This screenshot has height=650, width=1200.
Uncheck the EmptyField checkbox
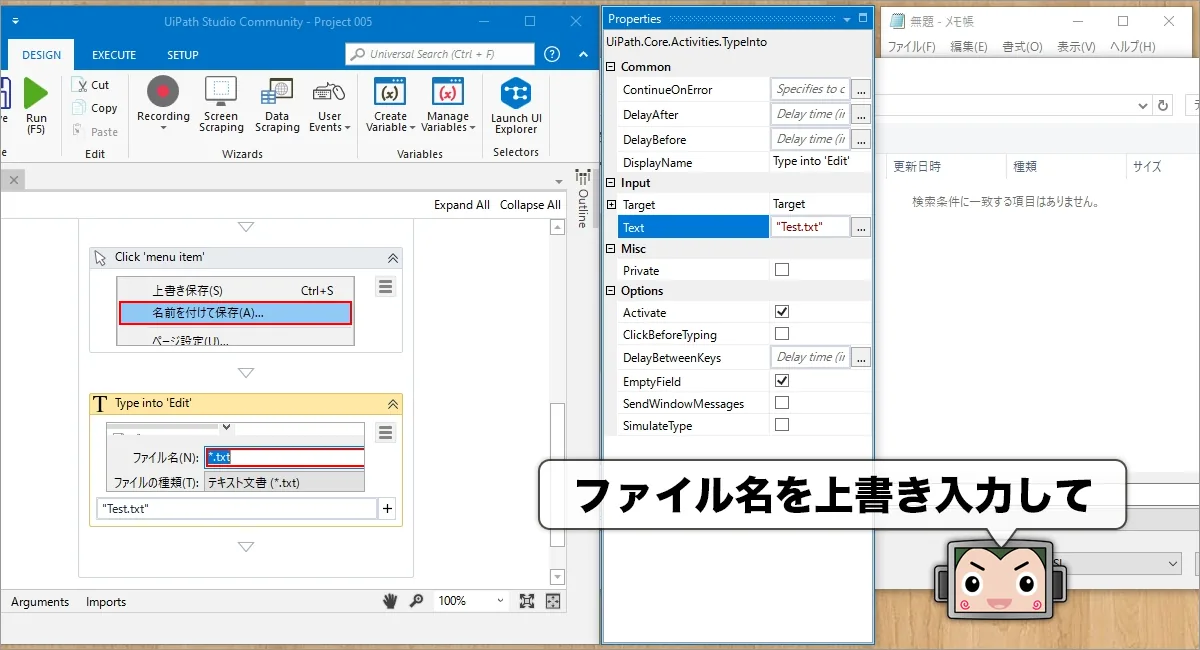click(782, 381)
